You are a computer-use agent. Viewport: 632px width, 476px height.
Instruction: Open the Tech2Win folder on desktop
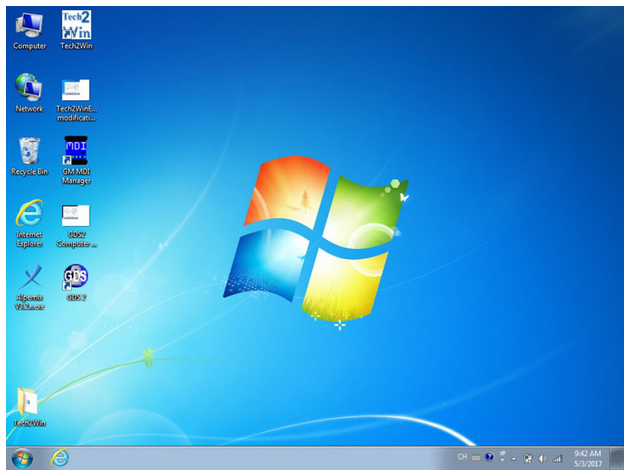coord(29,406)
